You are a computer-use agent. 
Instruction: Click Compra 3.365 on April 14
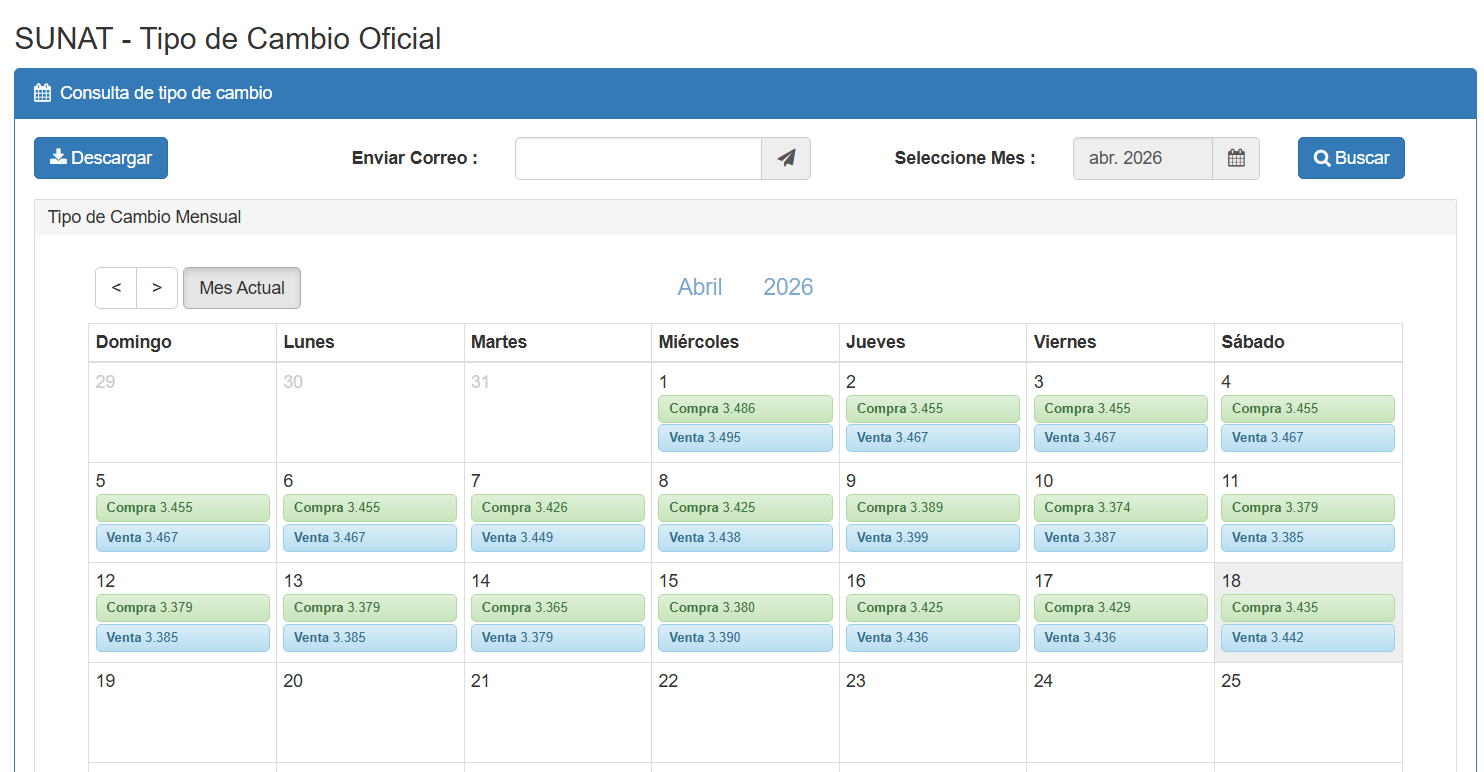coord(557,608)
